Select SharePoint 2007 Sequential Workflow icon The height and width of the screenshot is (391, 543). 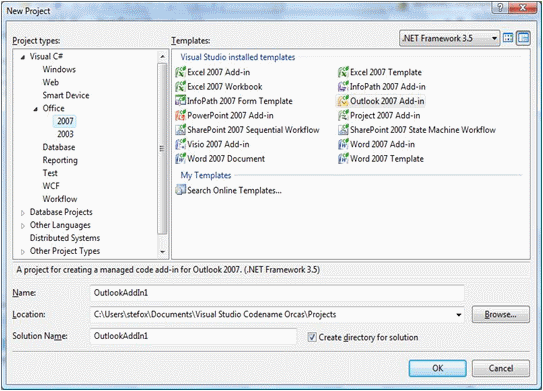click(x=180, y=130)
